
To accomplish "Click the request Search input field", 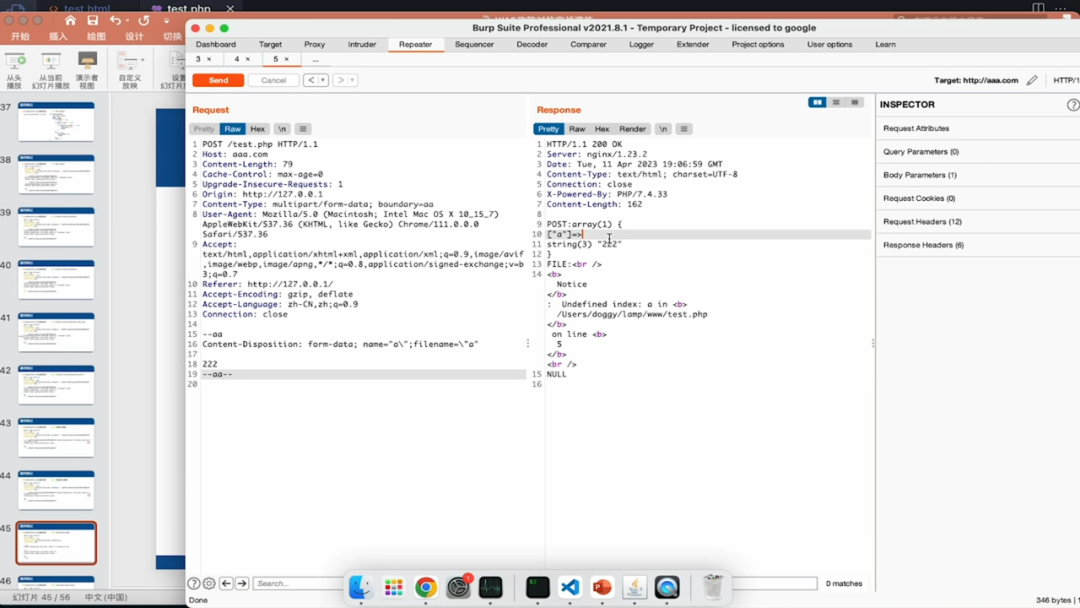I will (x=298, y=583).
